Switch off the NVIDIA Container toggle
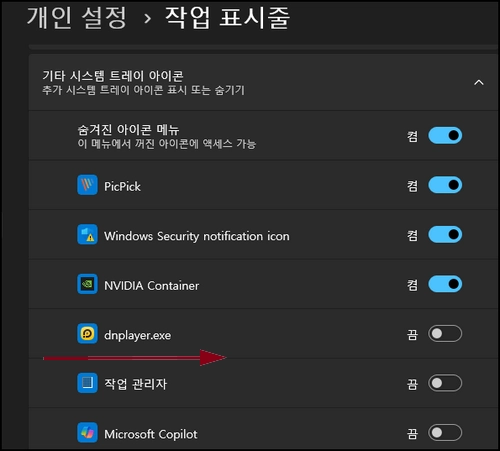The image size is (500, 451). point(445,284)
